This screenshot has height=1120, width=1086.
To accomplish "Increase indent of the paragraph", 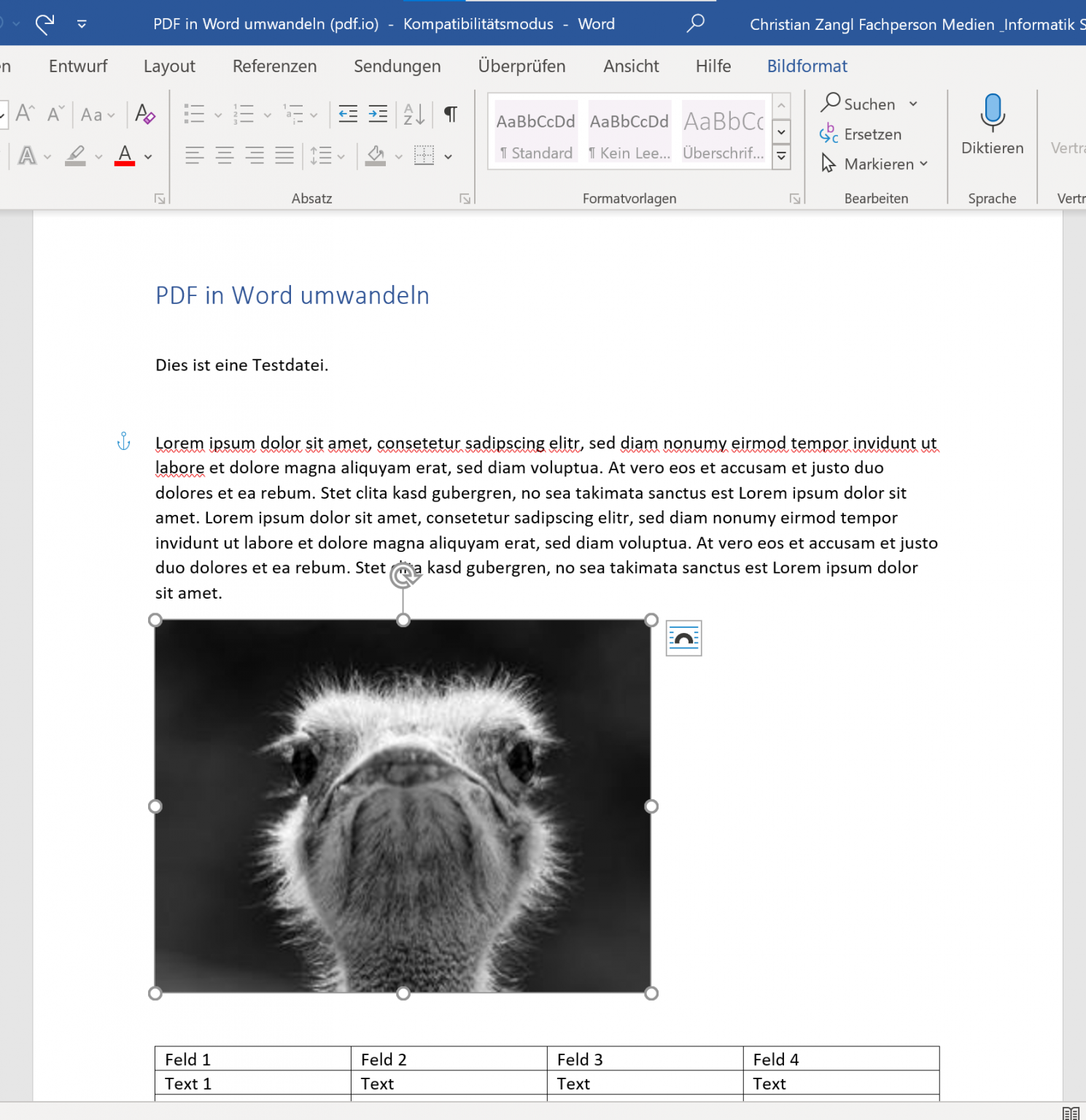I will (x=378, y=114).
